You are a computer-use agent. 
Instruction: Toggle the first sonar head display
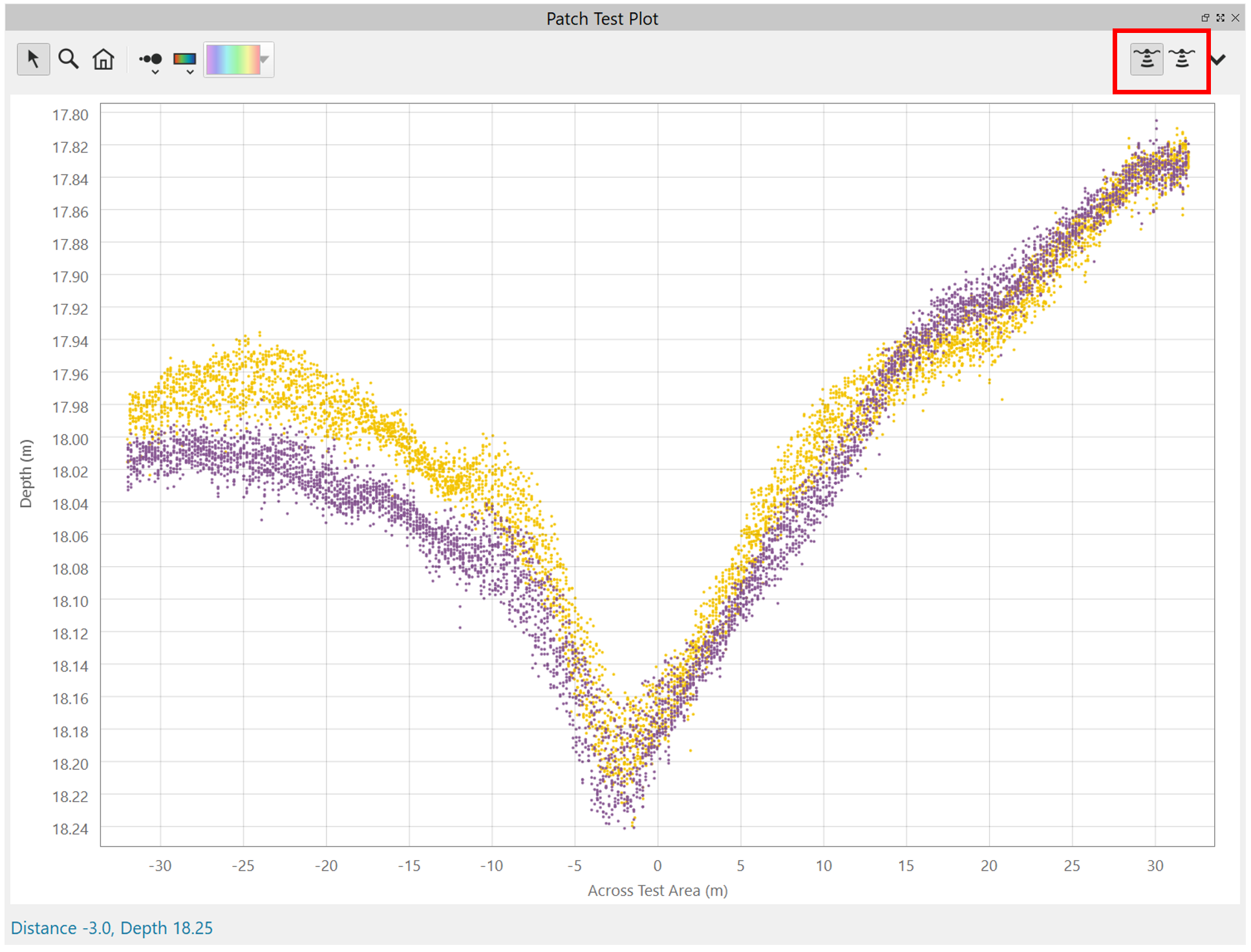coord(1146,59)
